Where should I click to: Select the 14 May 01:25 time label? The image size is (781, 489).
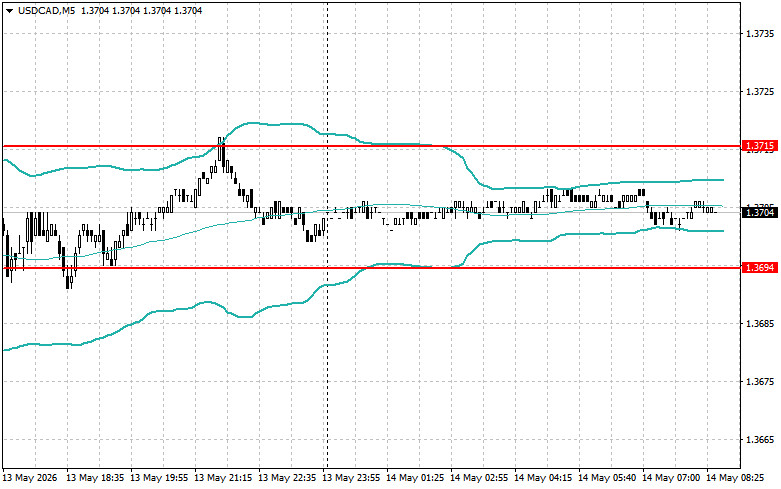click(415, 478)
